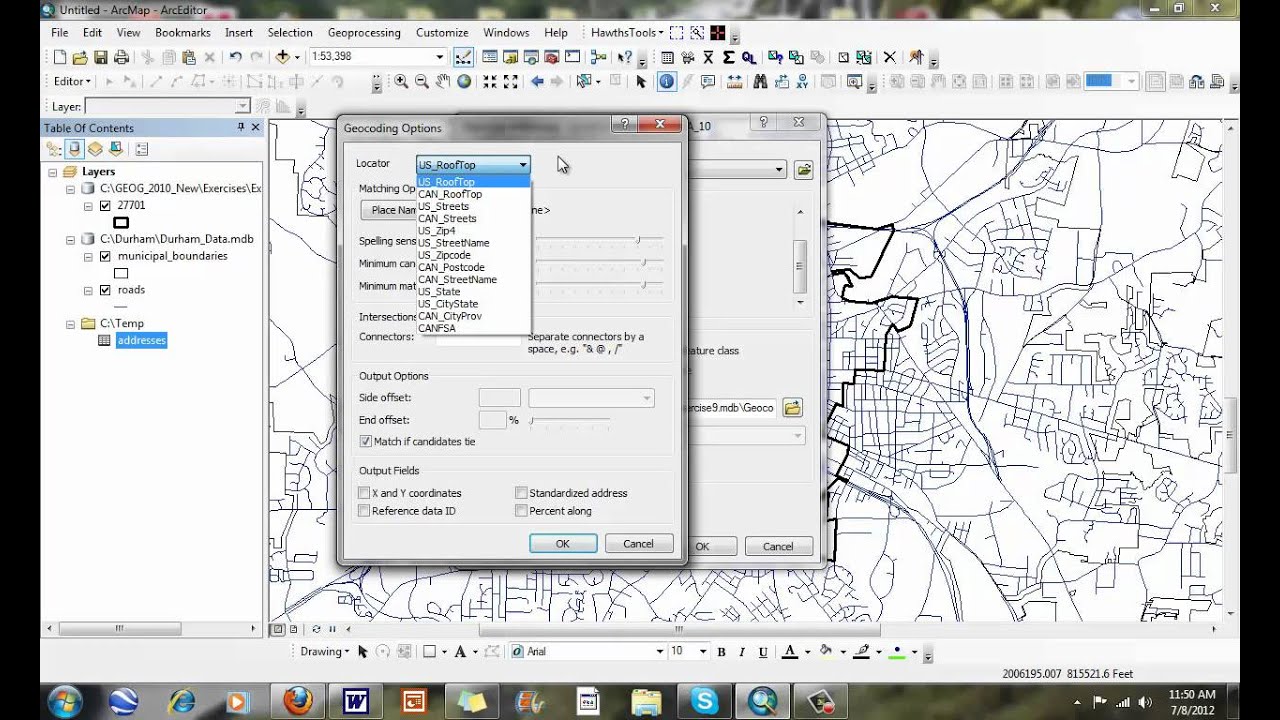Open the Geoprocessing menu
The width and height of the screenshot is (1280, 720).
point(364,32)
